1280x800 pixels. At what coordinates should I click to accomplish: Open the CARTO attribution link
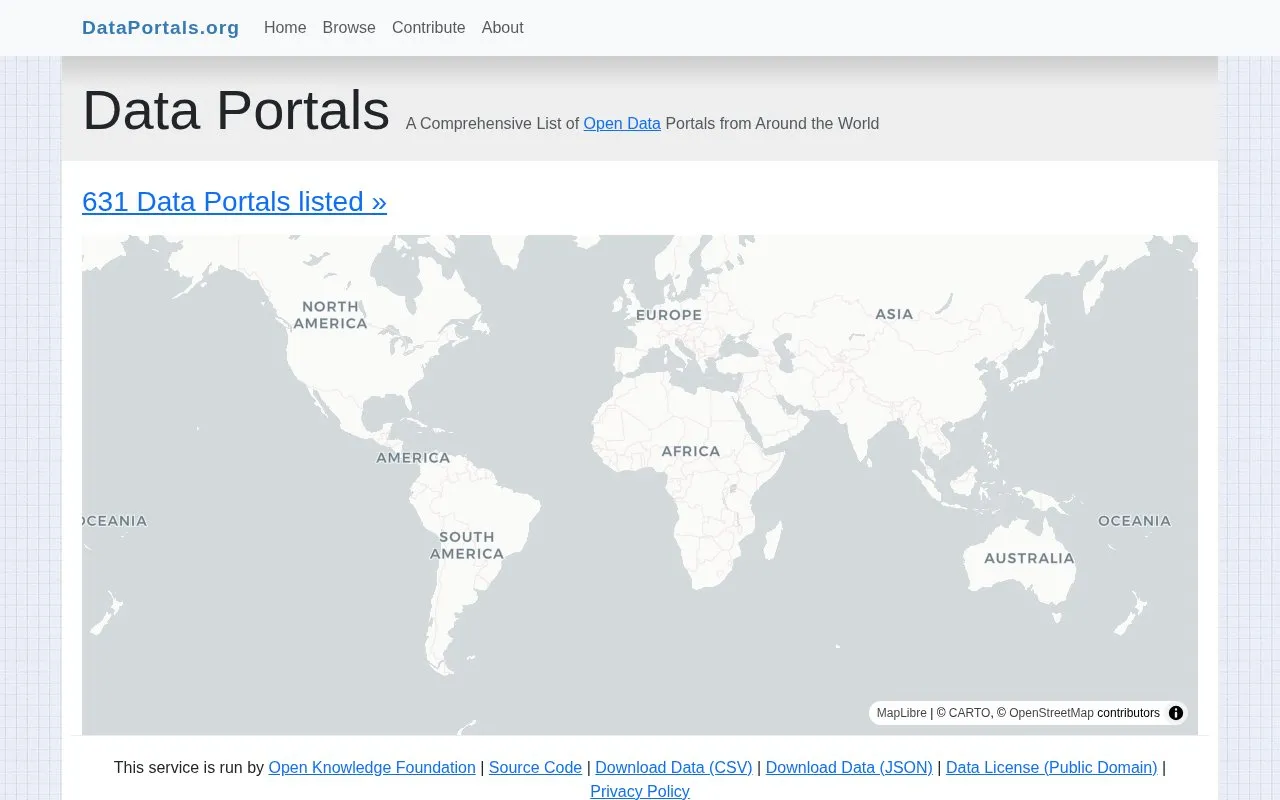(969, 713)
